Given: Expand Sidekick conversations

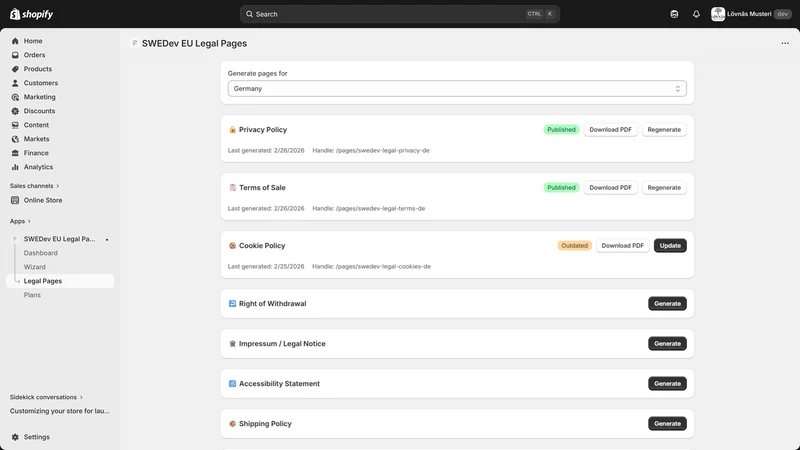Looking at the screenshot, I should pos(46,397).
